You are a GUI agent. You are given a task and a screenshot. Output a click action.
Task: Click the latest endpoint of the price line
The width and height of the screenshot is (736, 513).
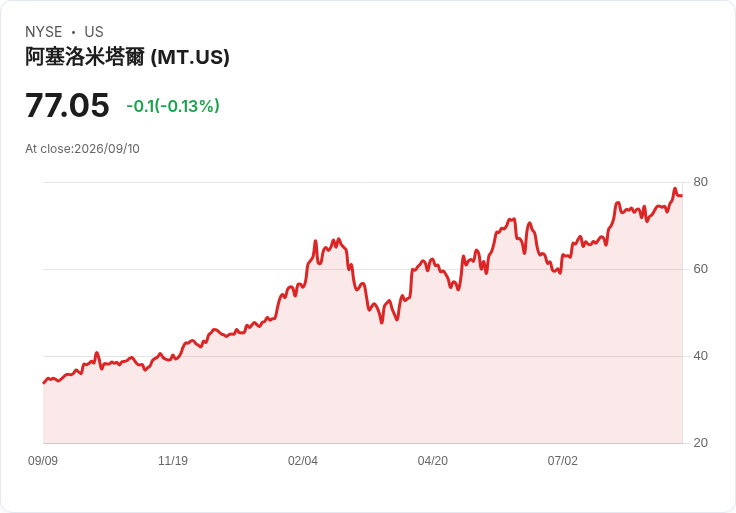682,195
